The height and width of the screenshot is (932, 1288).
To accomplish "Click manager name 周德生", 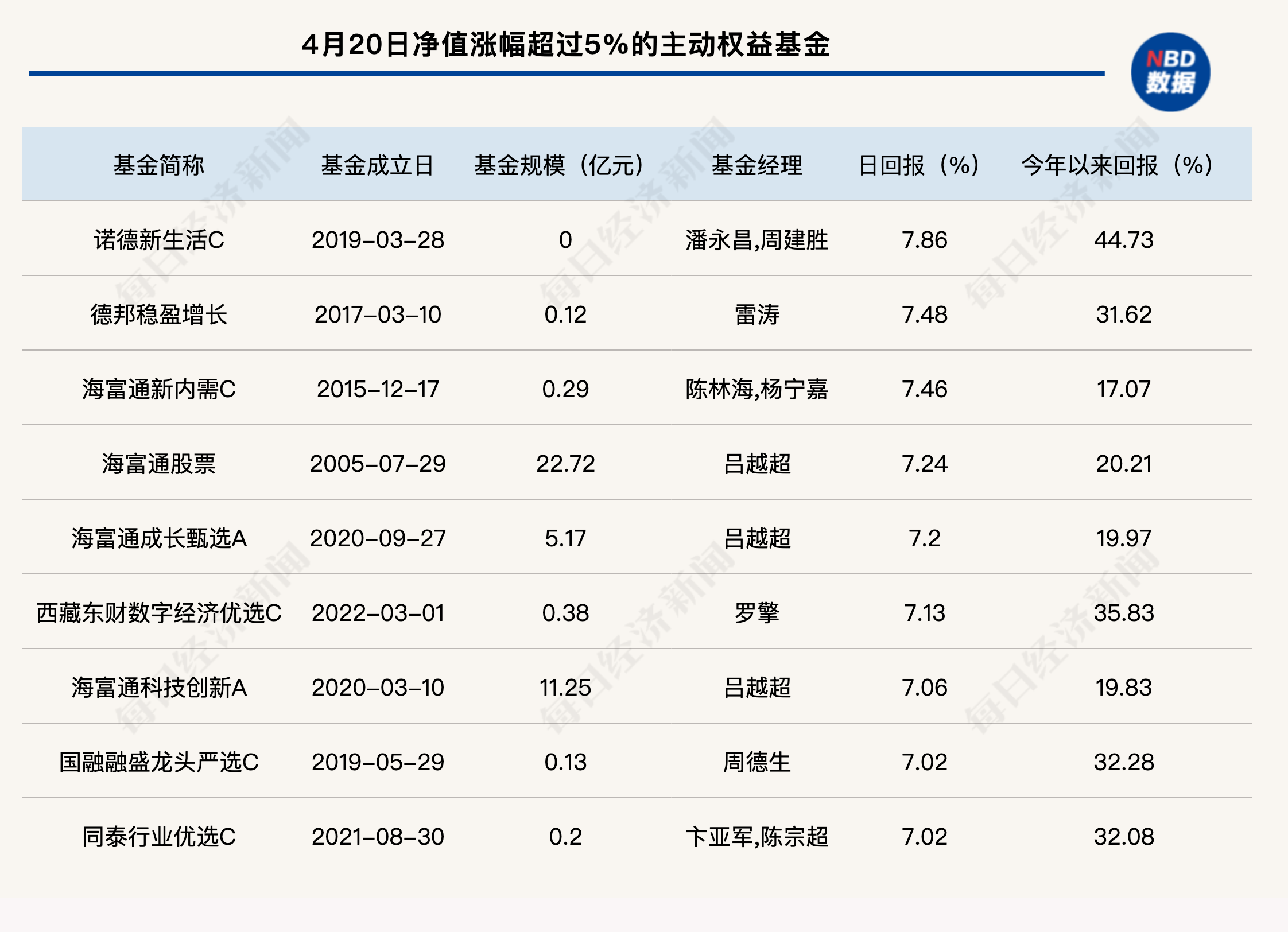I will 756,762.
